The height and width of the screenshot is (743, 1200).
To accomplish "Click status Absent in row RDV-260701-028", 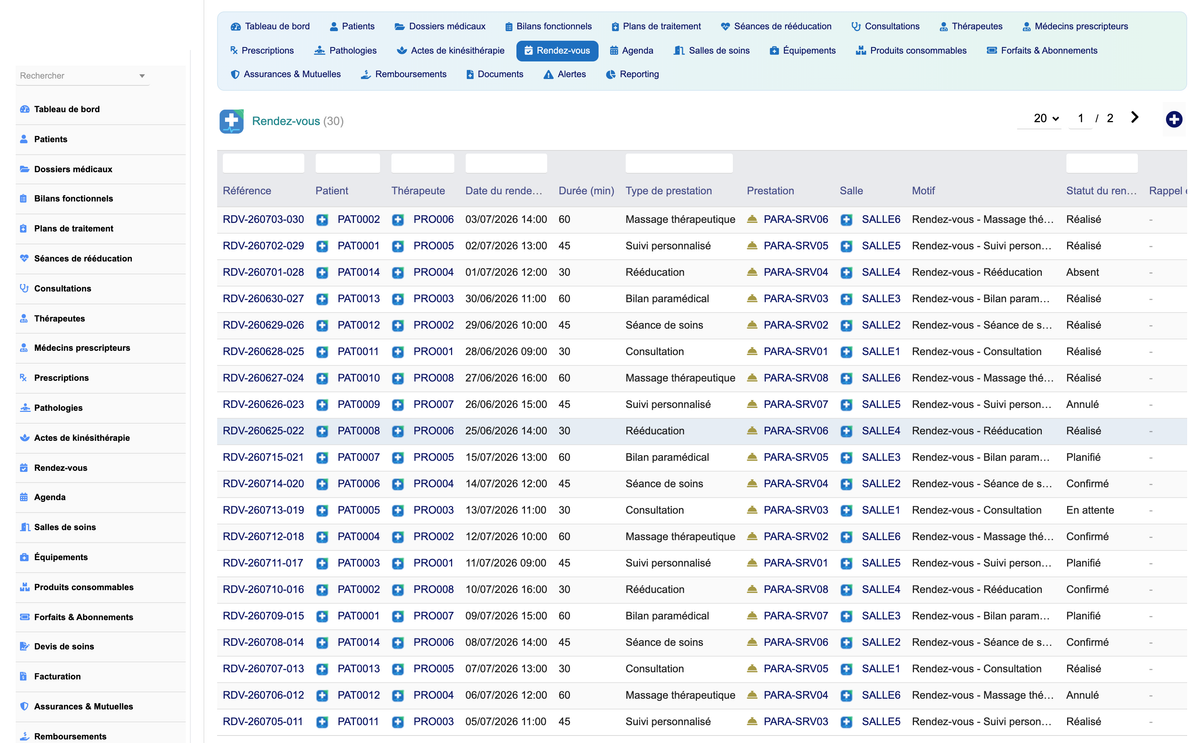I will 1082,272.
